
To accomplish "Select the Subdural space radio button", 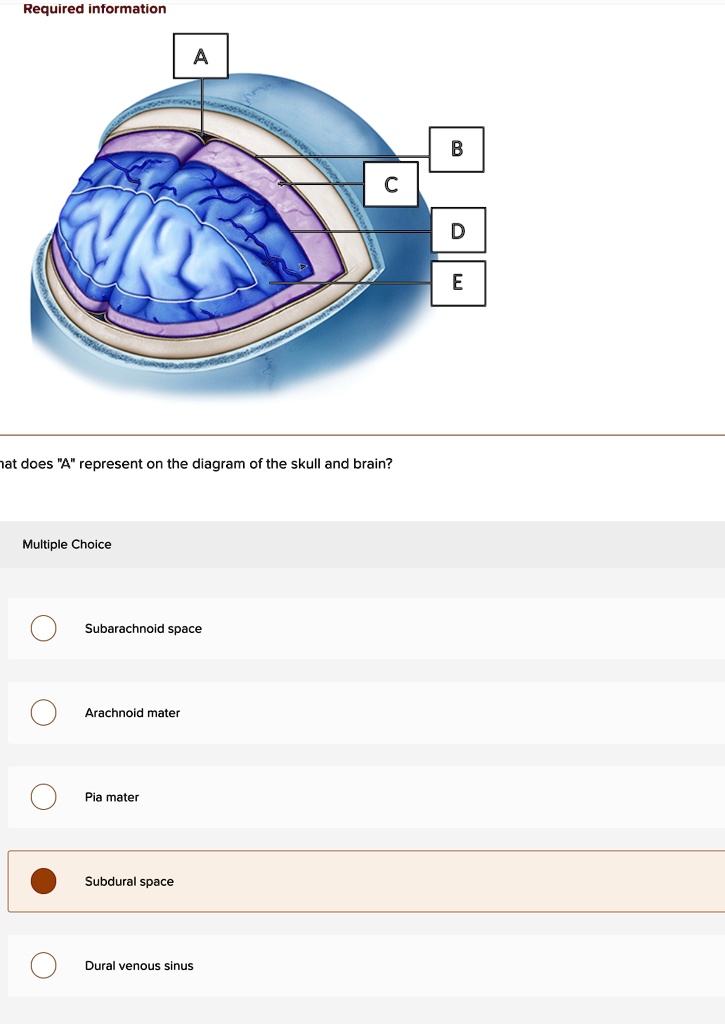I will pyautogui.click(x=44, y=881).
